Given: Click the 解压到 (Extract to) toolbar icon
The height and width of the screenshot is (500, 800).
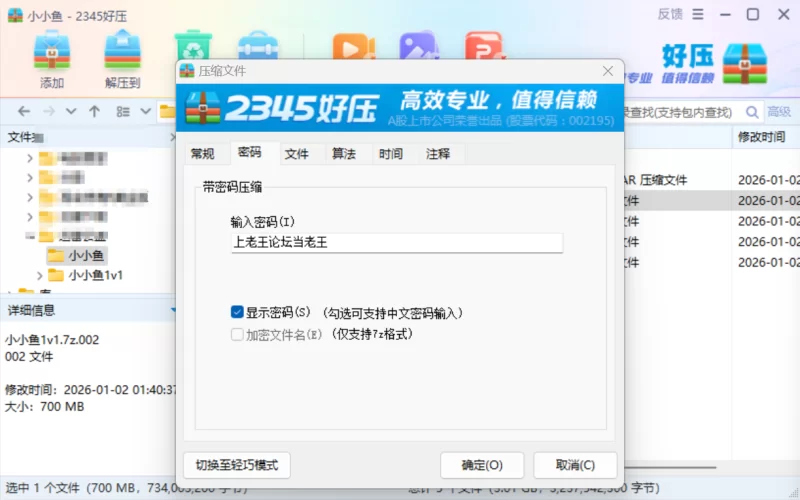Looking at the screenshot, I should (122, 59).
